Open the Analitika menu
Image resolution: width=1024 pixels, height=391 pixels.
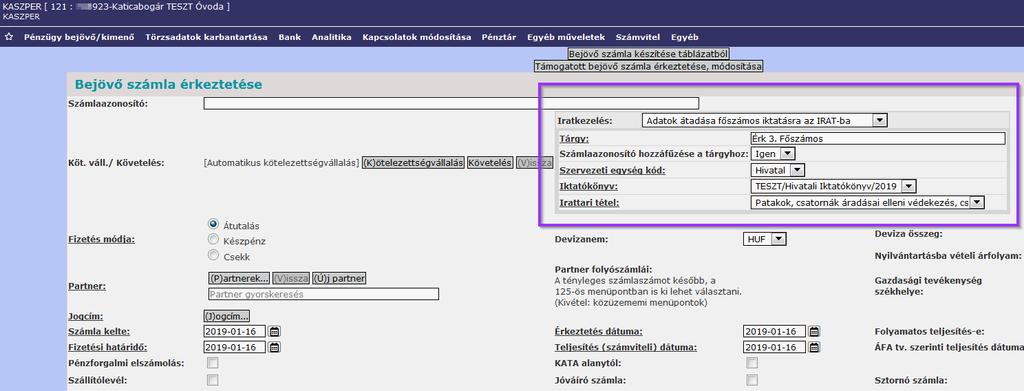[332, 37]
